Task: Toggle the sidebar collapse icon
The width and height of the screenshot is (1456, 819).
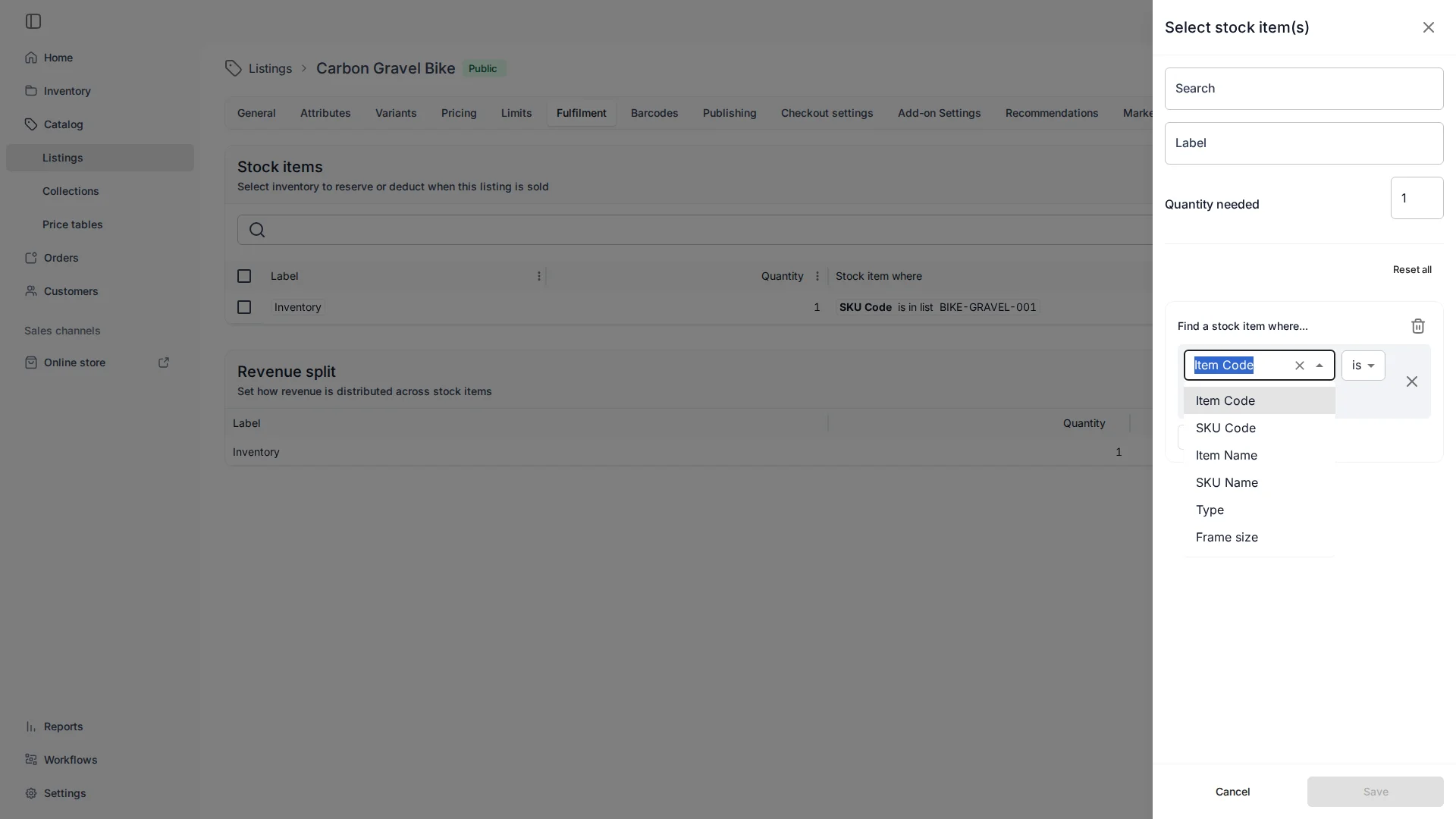Action: [x=33, y=21]
